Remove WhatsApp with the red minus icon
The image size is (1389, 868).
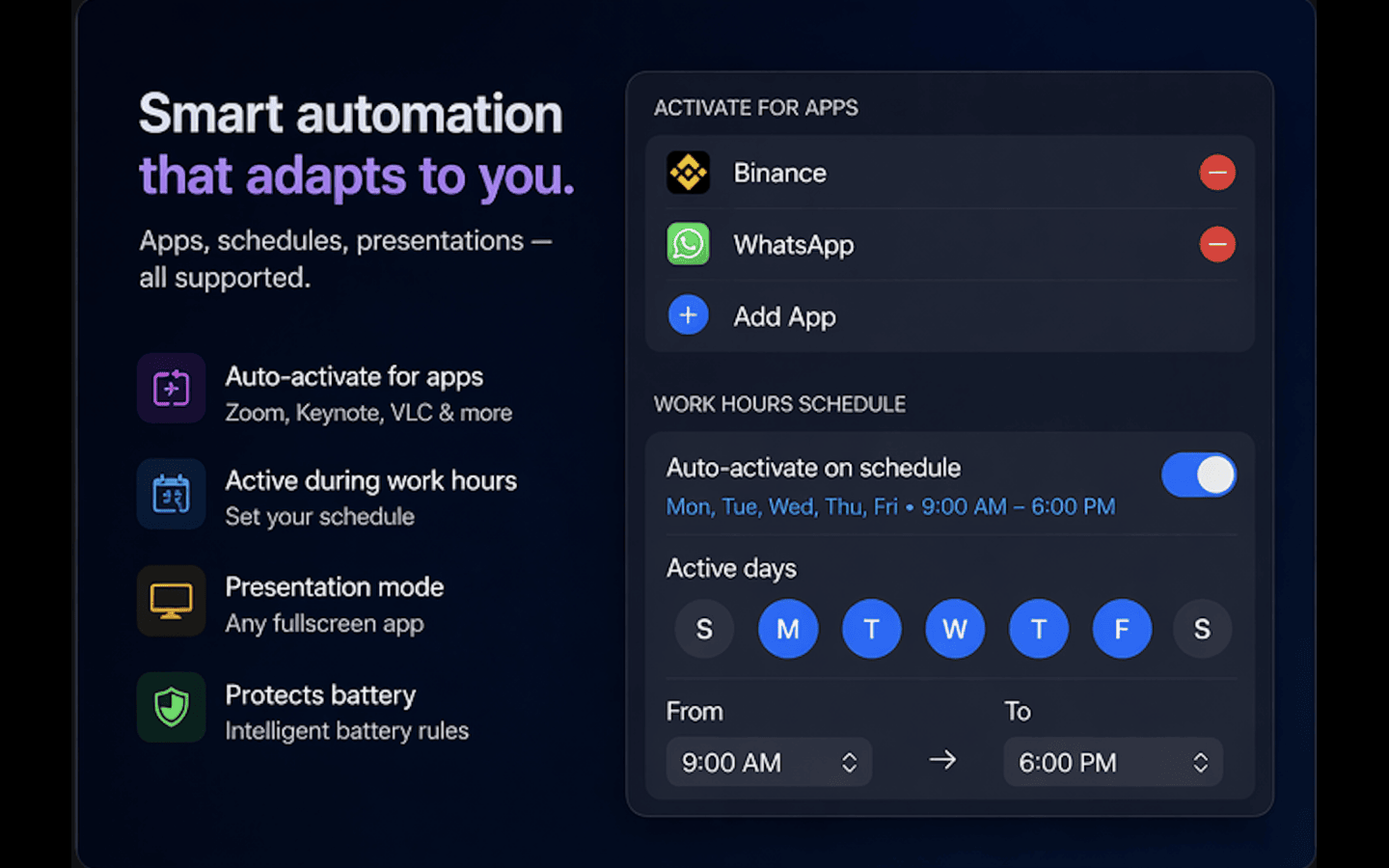pyautogui.click(x=1217, y=244)
